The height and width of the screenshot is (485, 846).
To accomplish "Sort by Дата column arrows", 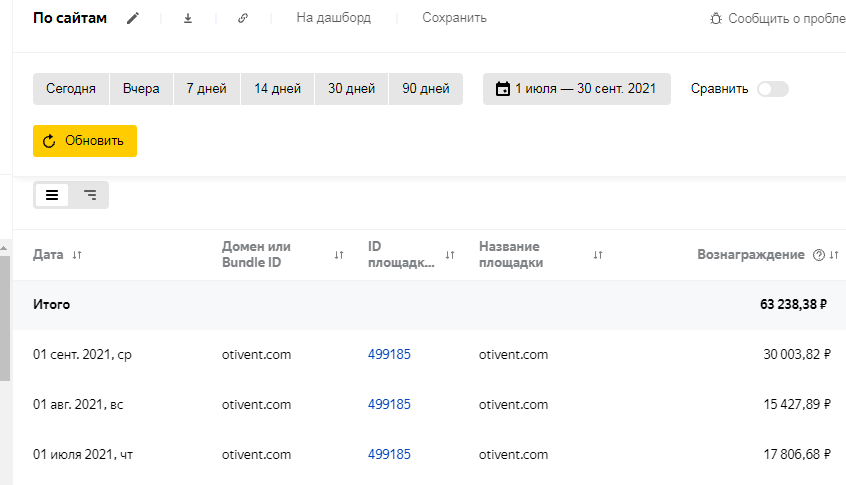I will [x=77, y=255].
